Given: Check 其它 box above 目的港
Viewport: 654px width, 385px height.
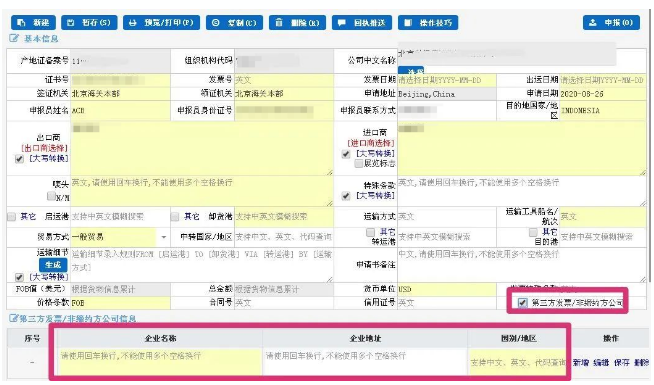Looking at the screenshot, I should (x=533, y=232).
